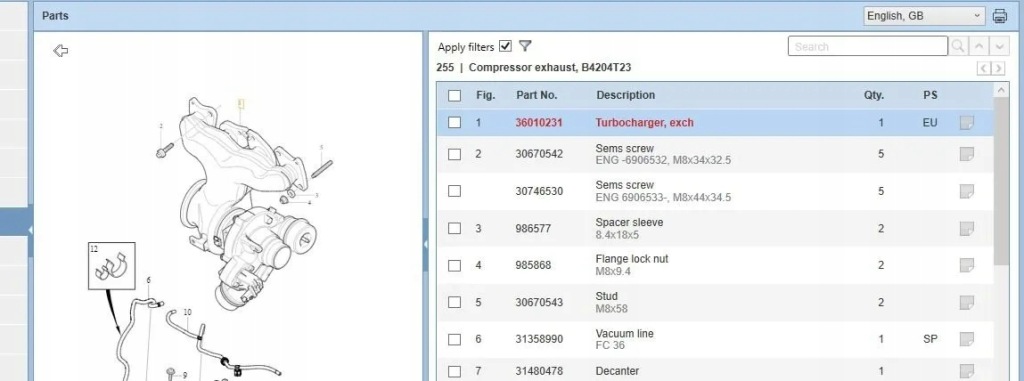This screenshot has width=1024, height=381.
Task: Click the parts list vertical scrollbar thumb
Action: point(1000,181)
